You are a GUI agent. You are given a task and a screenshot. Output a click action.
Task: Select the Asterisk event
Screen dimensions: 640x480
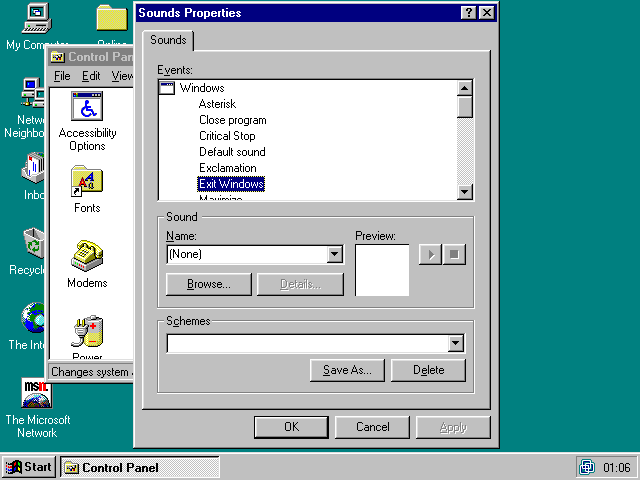pos(217,104)
